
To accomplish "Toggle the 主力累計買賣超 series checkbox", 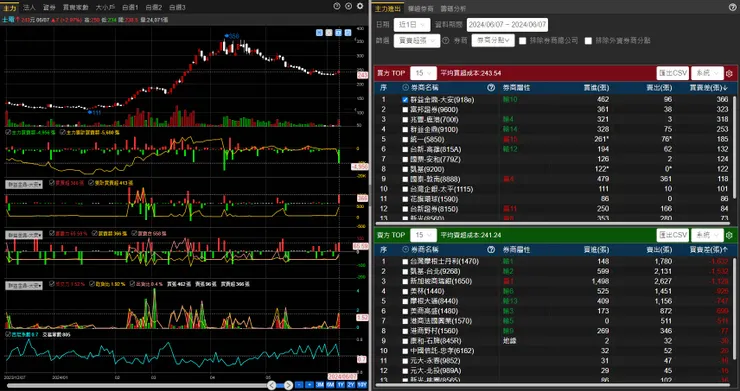I will (63, 133).
